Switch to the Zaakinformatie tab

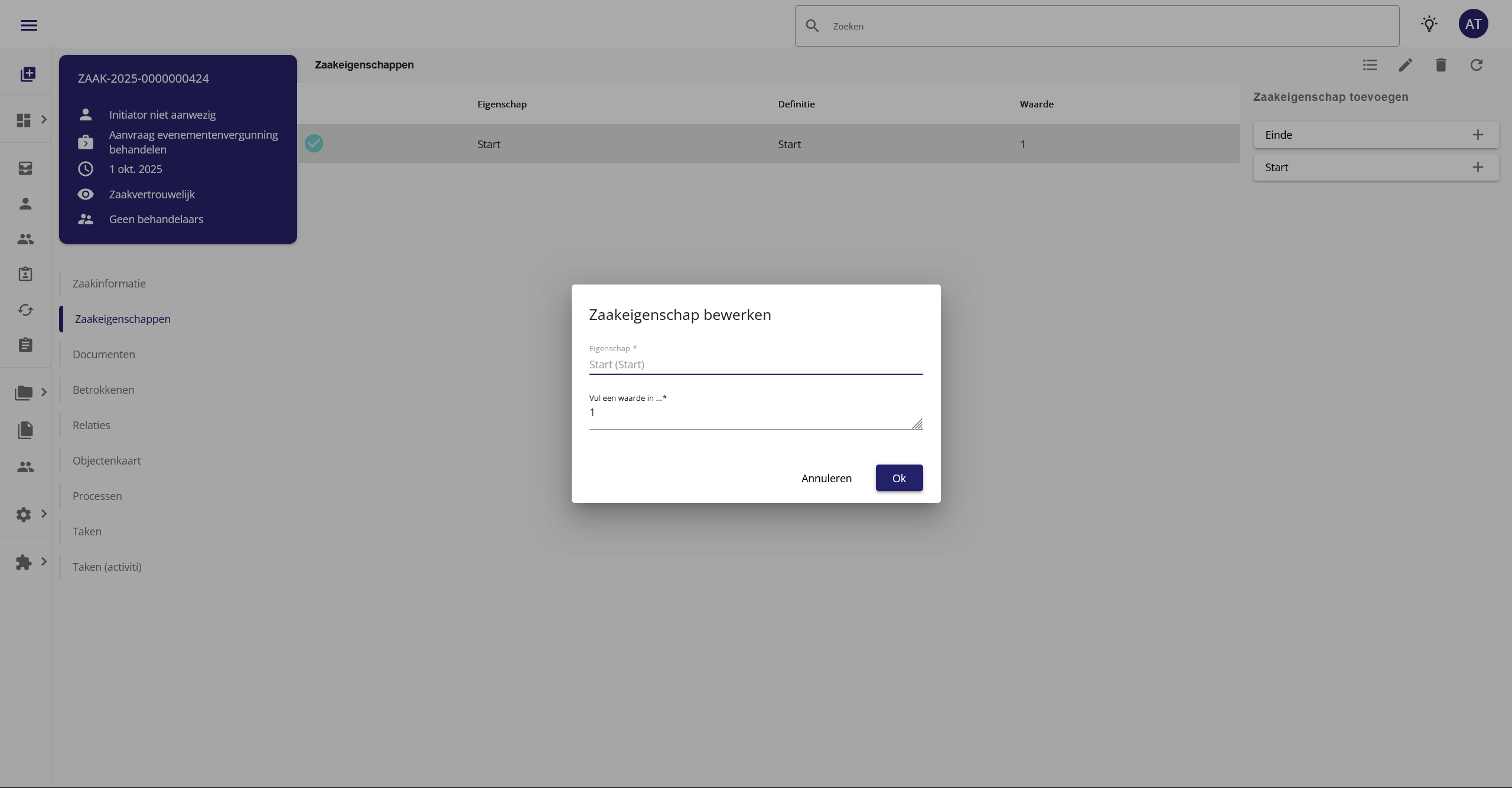[x=109, y=283]
